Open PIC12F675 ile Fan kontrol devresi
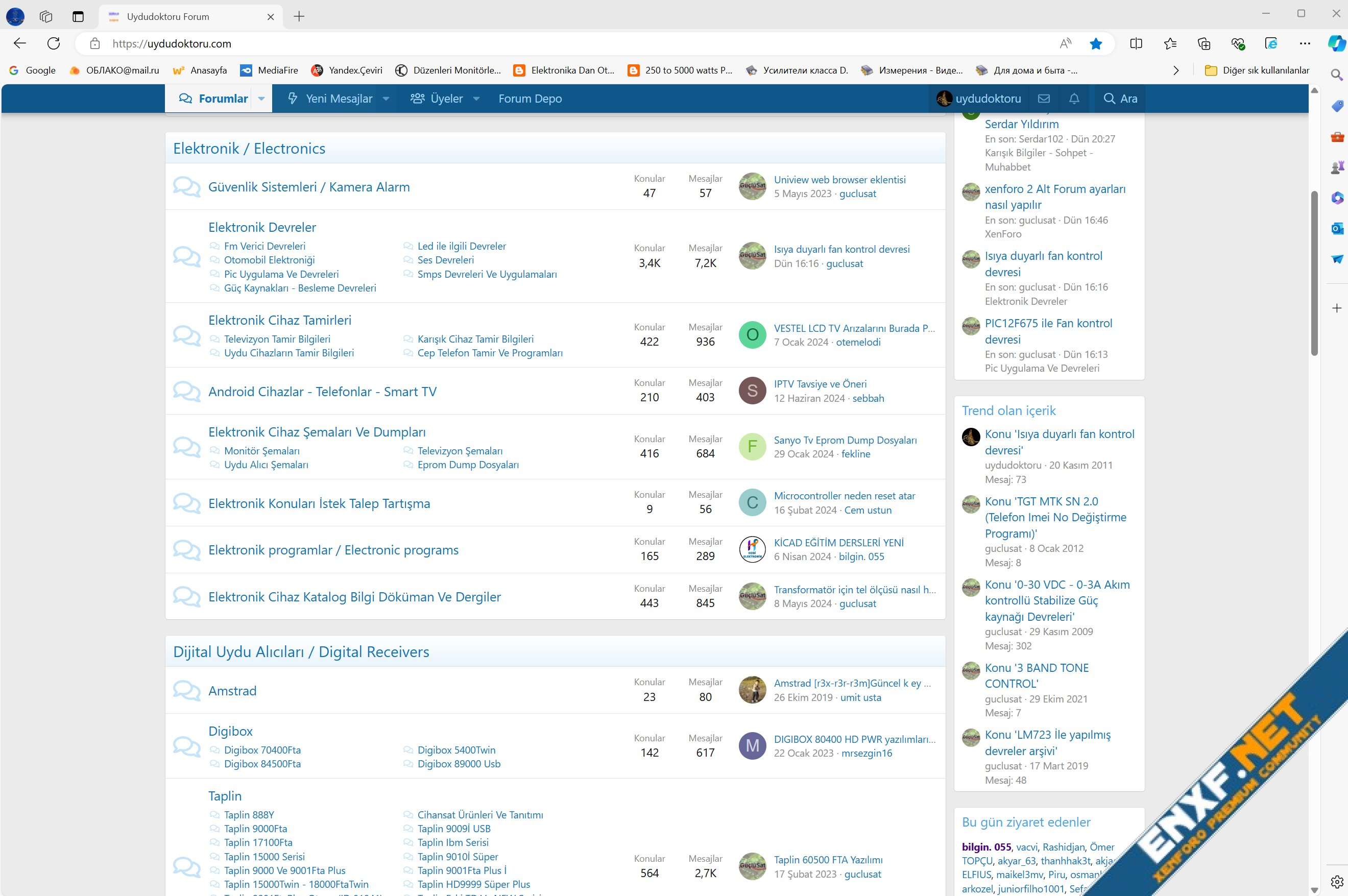The height and width of the screenshot is (896, 1348). point(1048,331)
